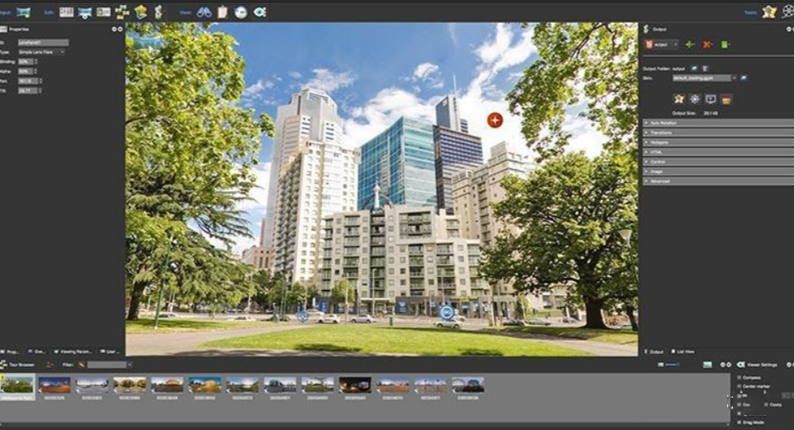Expand the Control section
This screenshot has width=794, height=430.
coord(718,162)
